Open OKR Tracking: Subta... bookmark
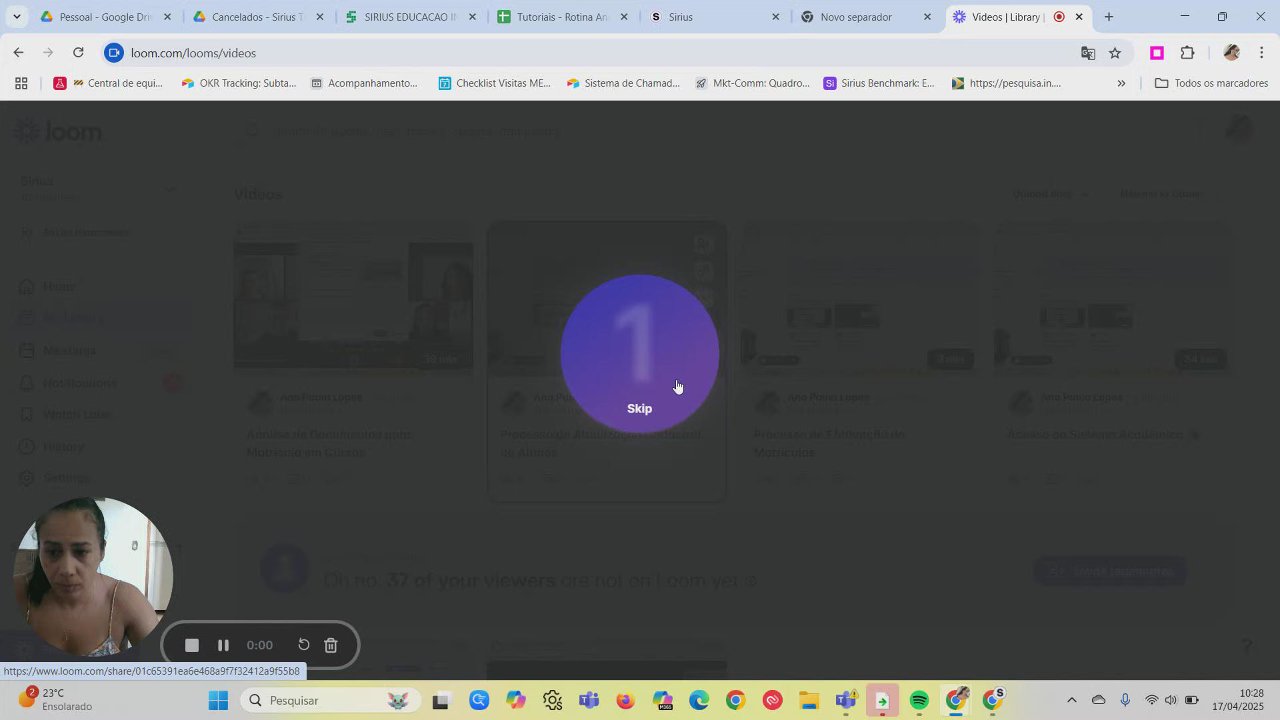Screen dimensions: 1280x720 click(238, 83)
